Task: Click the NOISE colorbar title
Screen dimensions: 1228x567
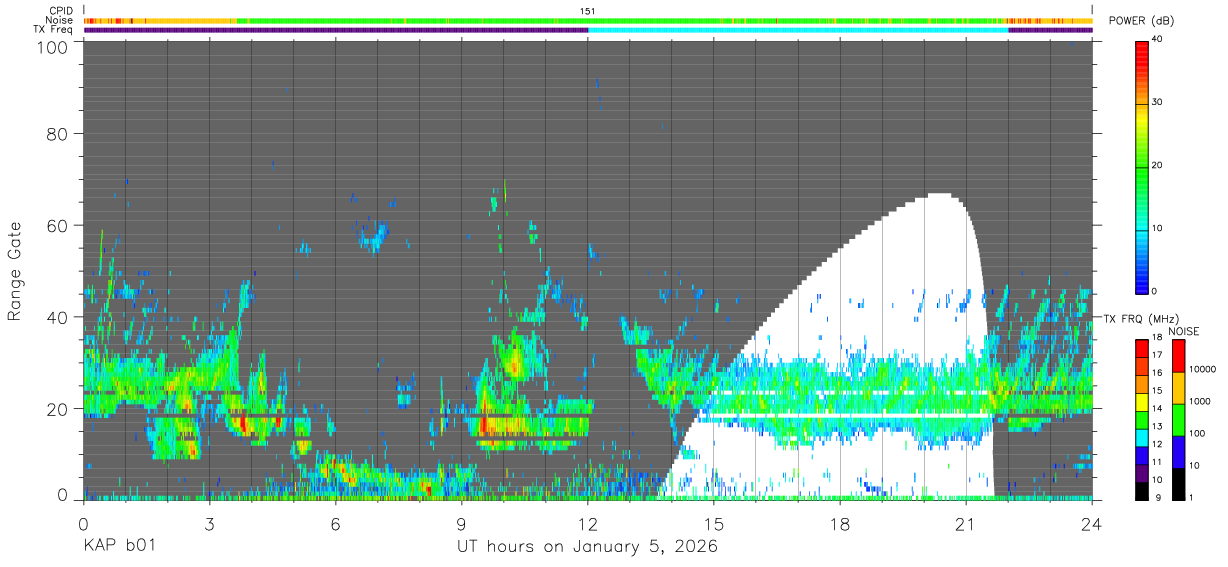Action: click(x=1185, y=331)
